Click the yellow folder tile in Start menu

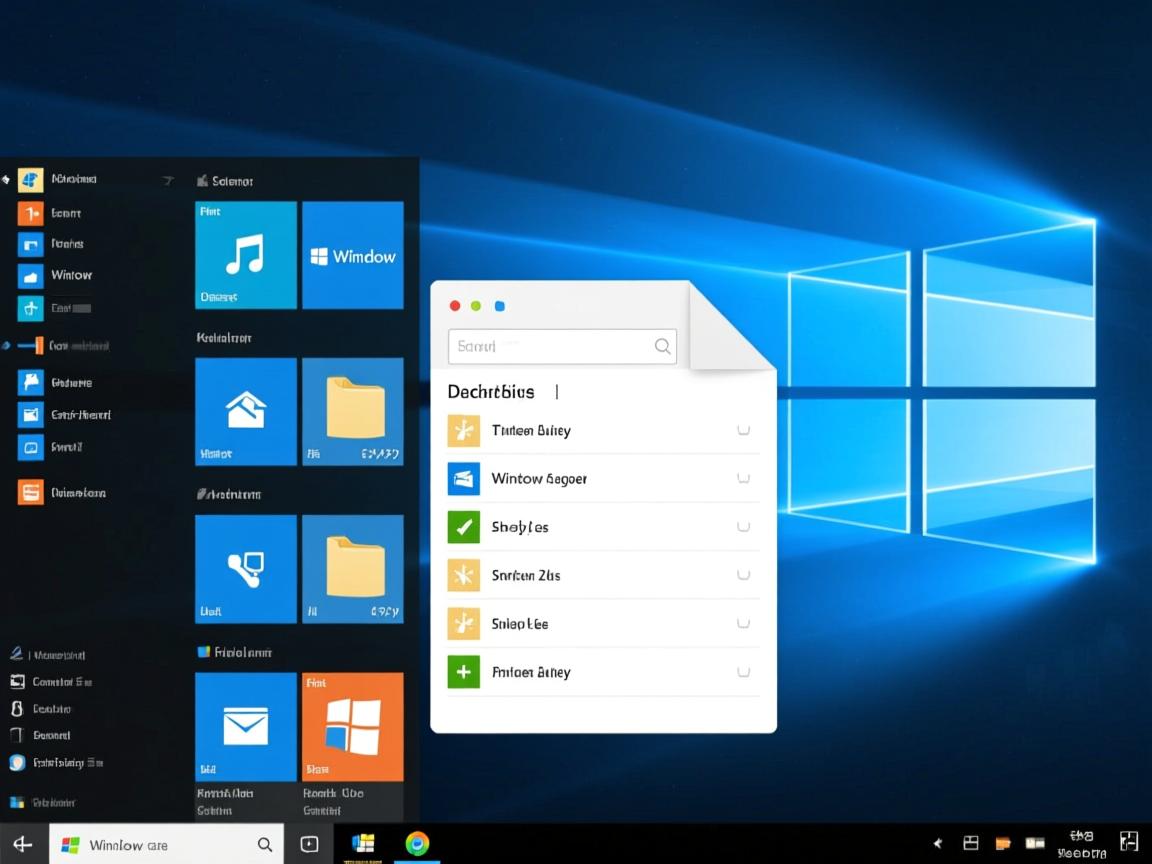tap(352, 411)
